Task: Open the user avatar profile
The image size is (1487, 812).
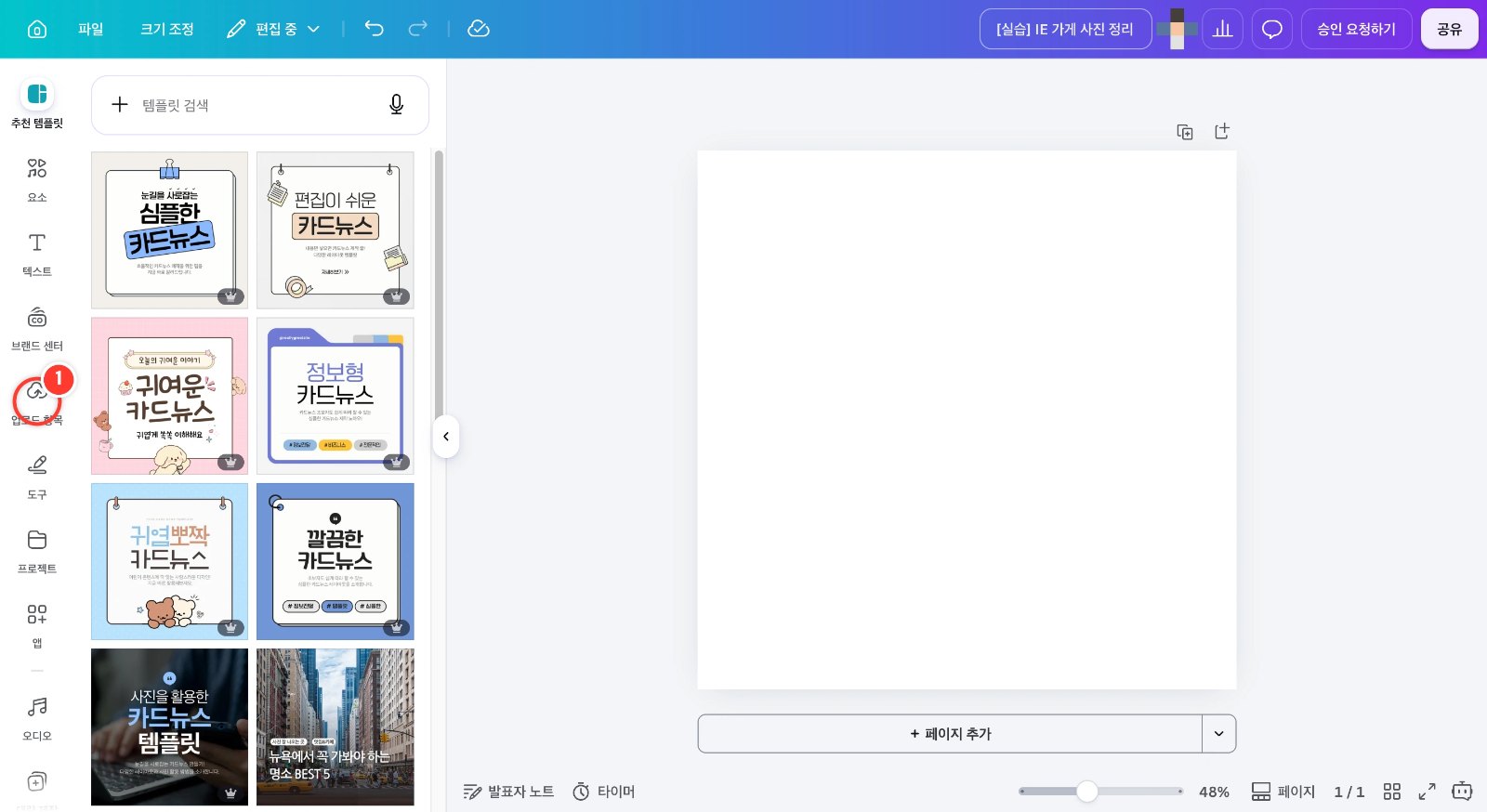Action: 1178,29
